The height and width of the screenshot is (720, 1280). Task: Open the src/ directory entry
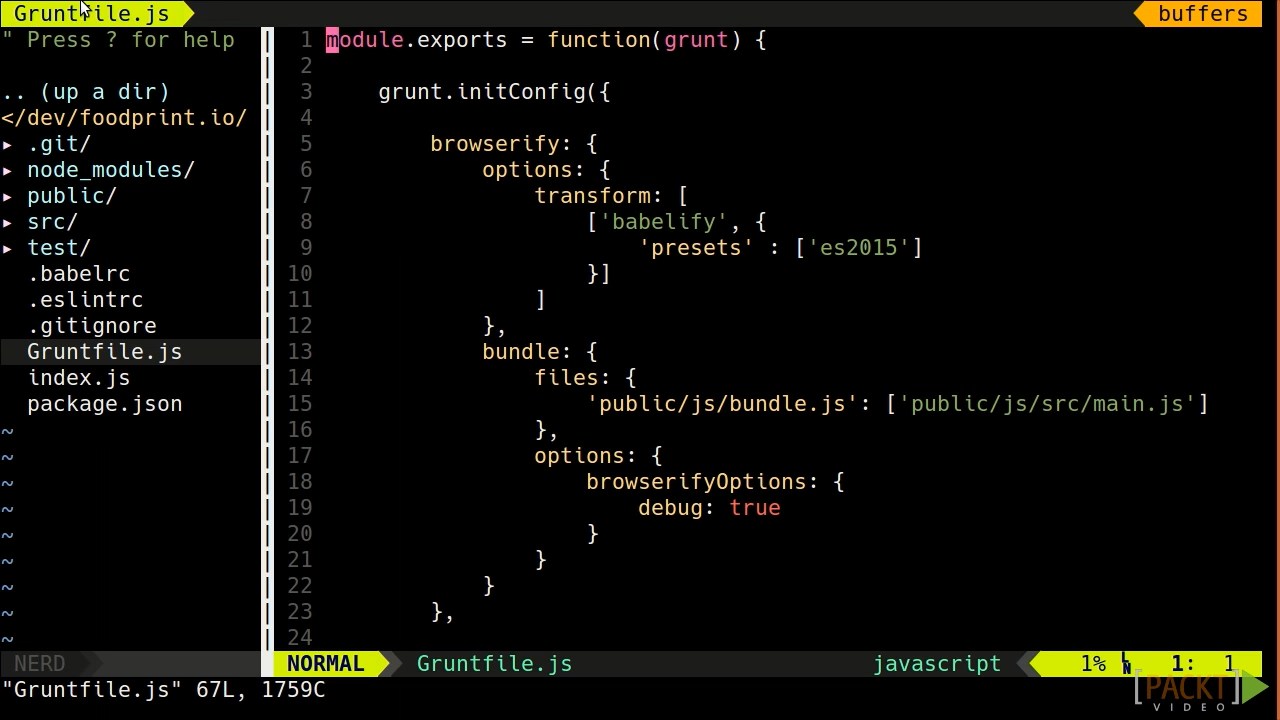52,222
